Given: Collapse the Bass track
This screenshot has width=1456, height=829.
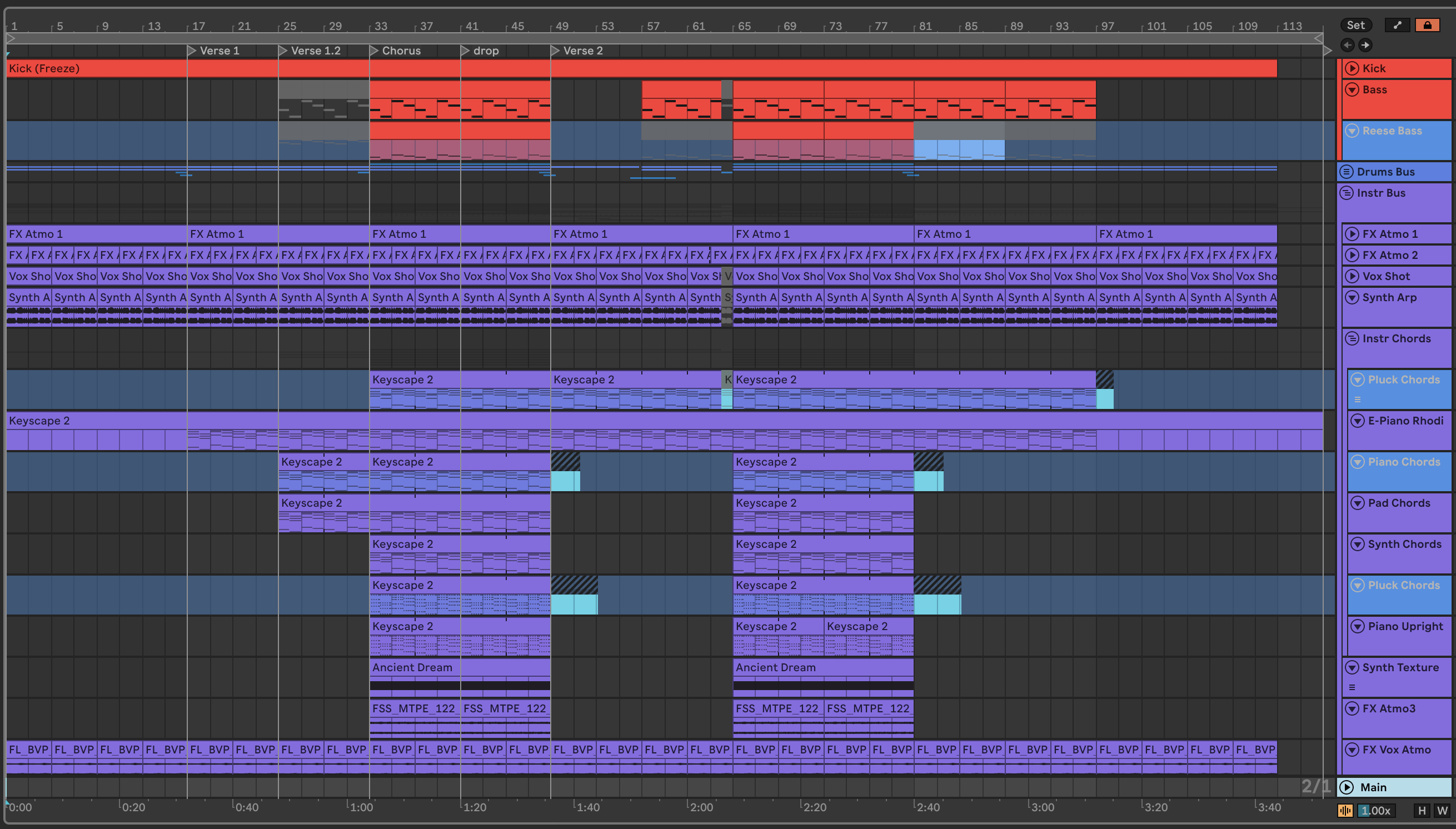Looking at the screenshot, I should click(1352, 90).
